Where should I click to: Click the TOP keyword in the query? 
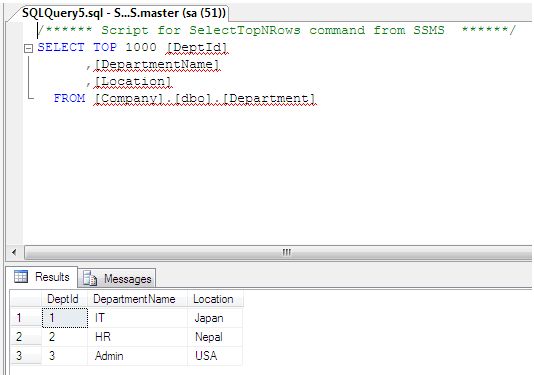point(105,47)
